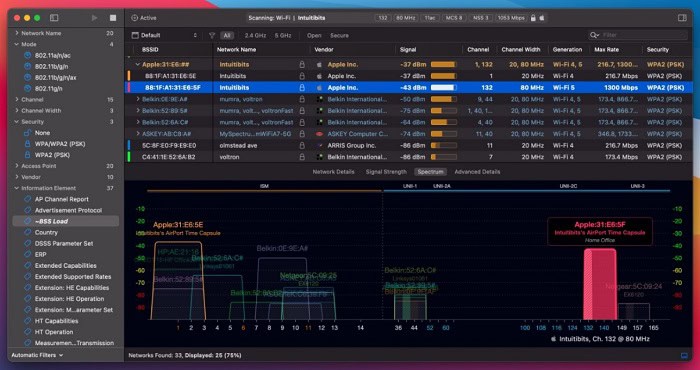Click the 802.11b/g/n/ax mode icon
Viewport: 700px width, 370px height.
click(x=28, y=78)
